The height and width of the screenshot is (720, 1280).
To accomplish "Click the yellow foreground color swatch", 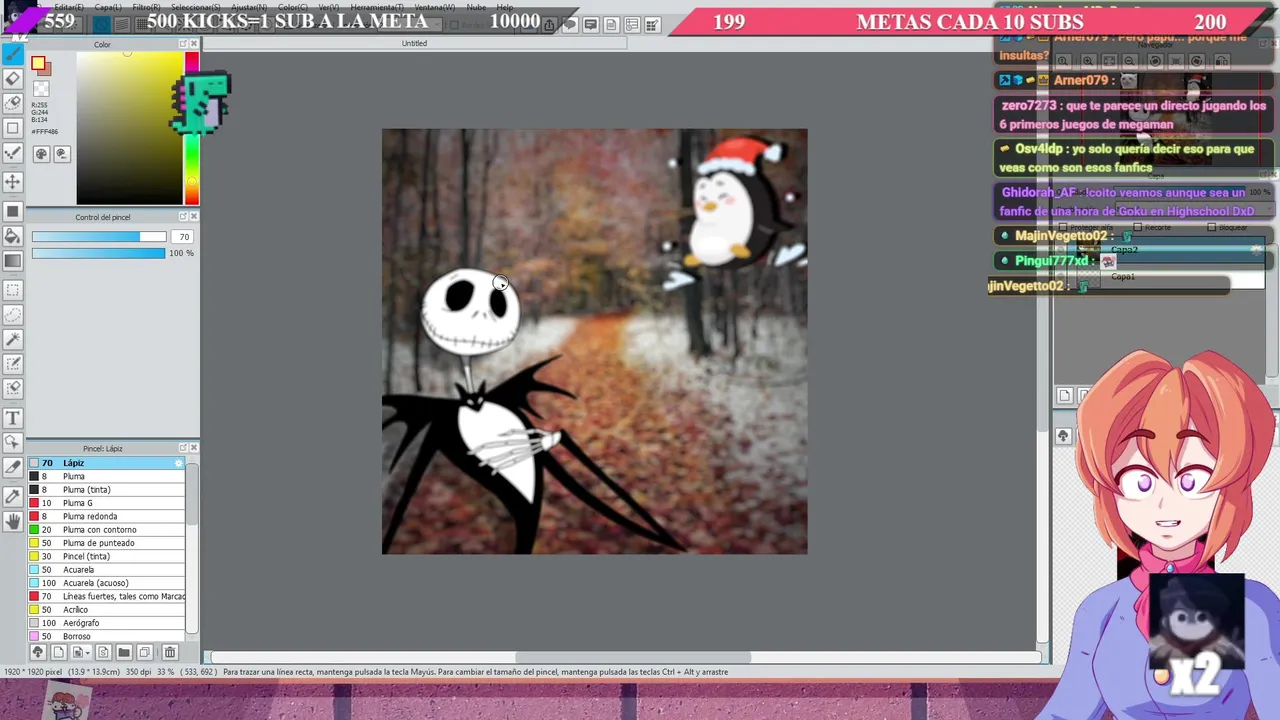I will click(38, 65).
